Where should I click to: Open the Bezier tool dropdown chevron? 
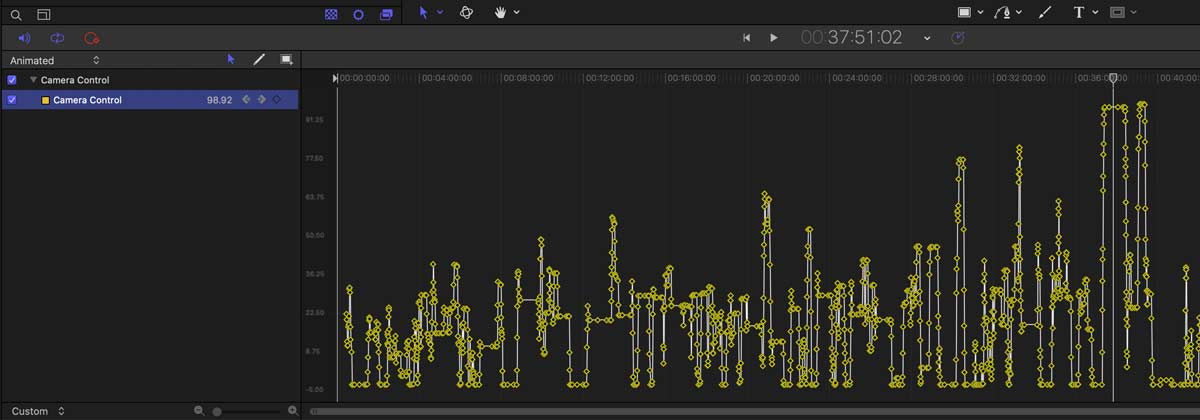pos(1019,13)
